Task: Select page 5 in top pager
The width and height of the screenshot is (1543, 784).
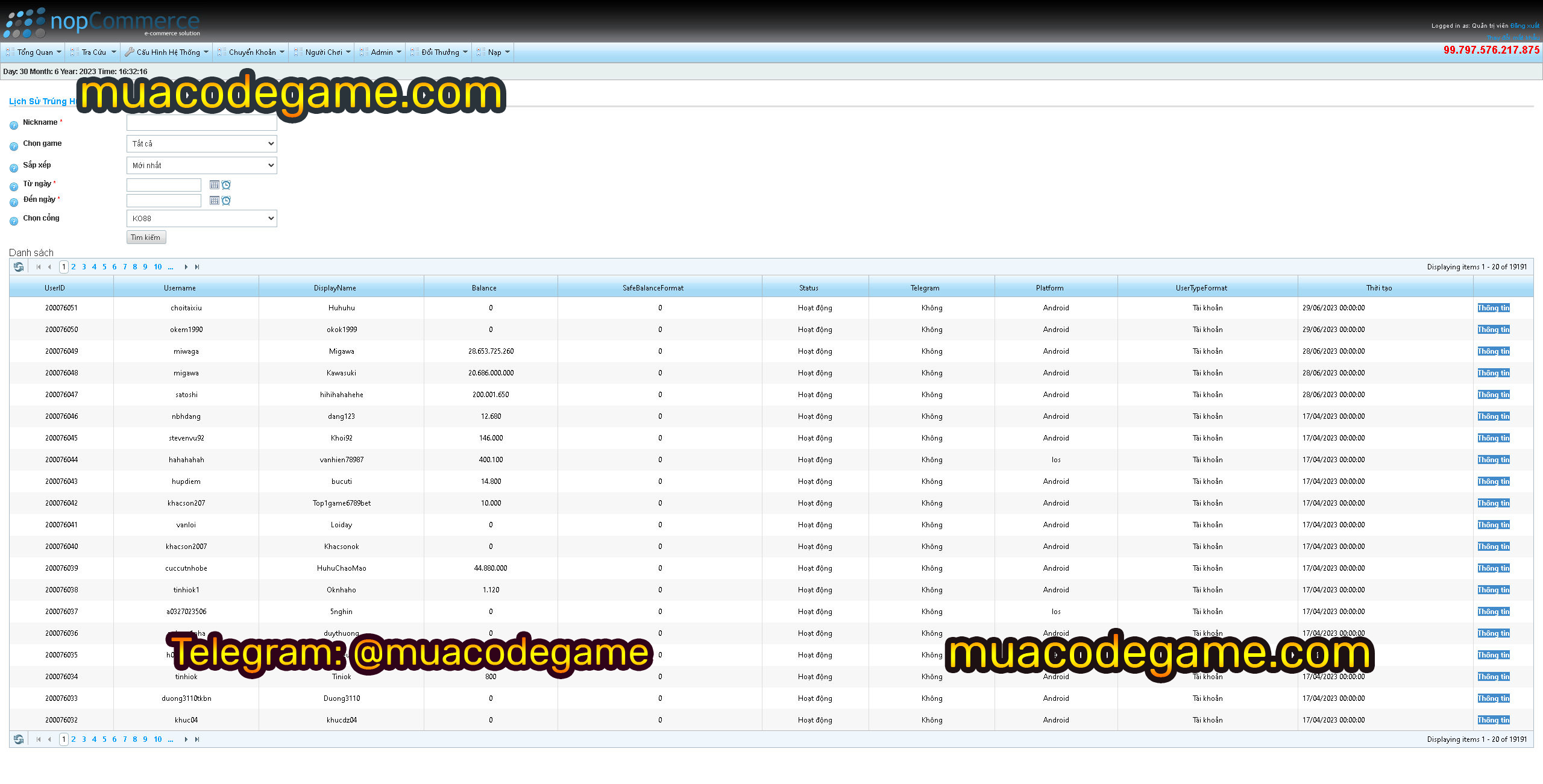Action: coord(104,267)
